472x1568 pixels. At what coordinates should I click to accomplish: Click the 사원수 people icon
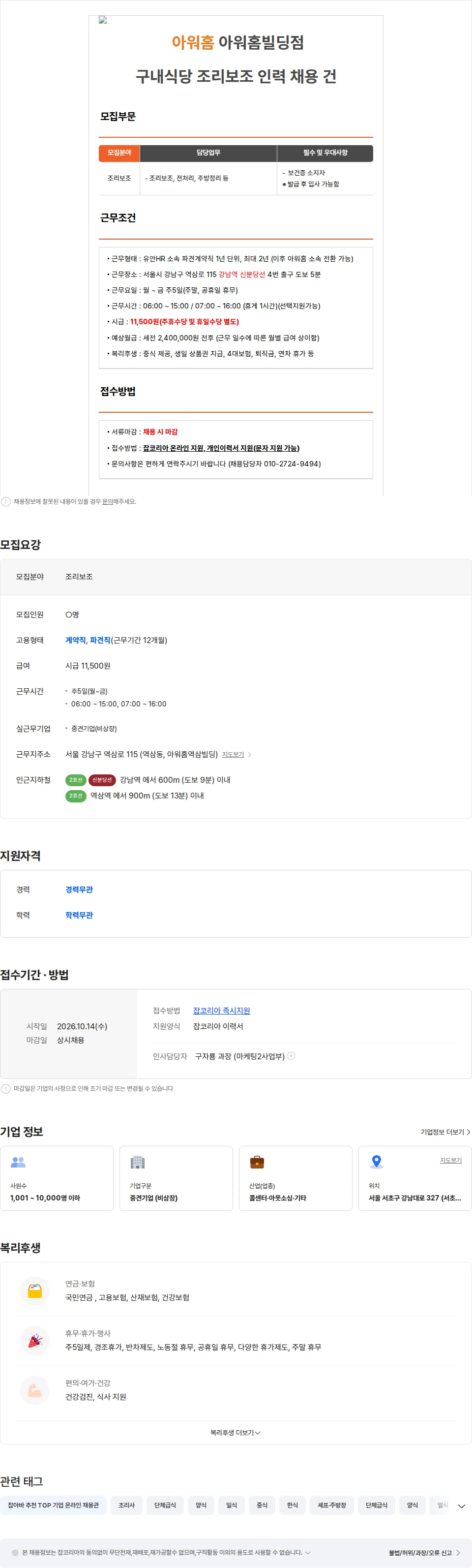[18, 1162]
